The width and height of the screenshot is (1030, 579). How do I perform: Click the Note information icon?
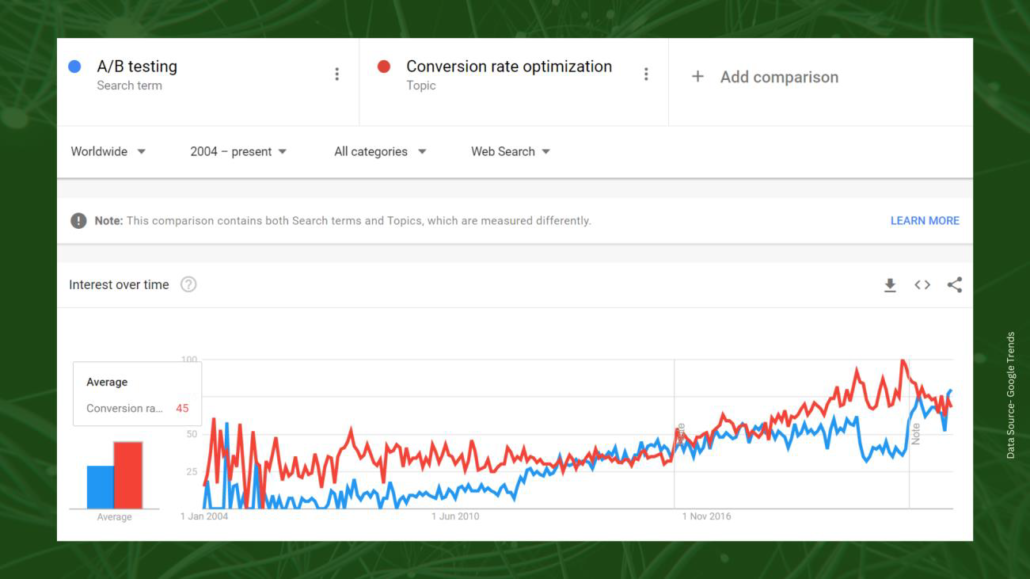click(78, 220)
